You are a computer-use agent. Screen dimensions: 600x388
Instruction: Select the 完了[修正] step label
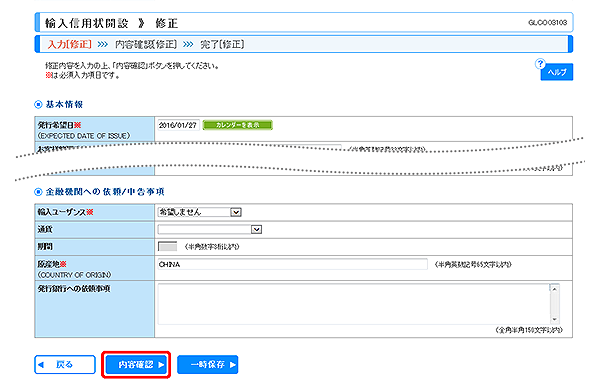click(x=222, y=44)
